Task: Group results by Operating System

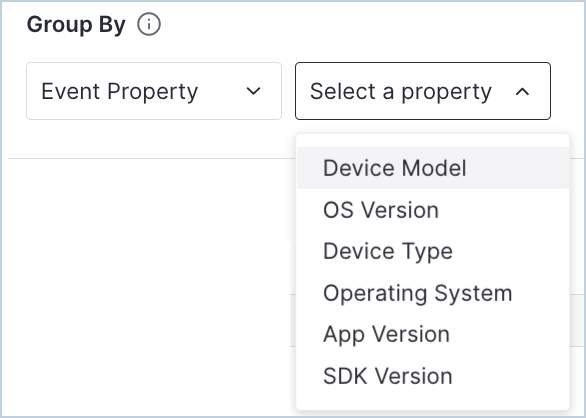Action: tap(433, 293)
